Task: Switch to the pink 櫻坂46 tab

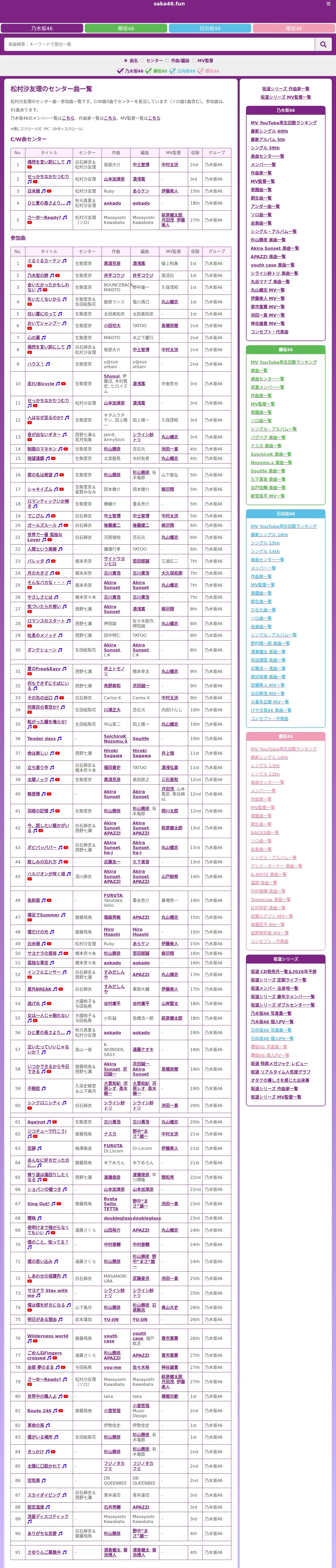Action: tap(294, 28)
